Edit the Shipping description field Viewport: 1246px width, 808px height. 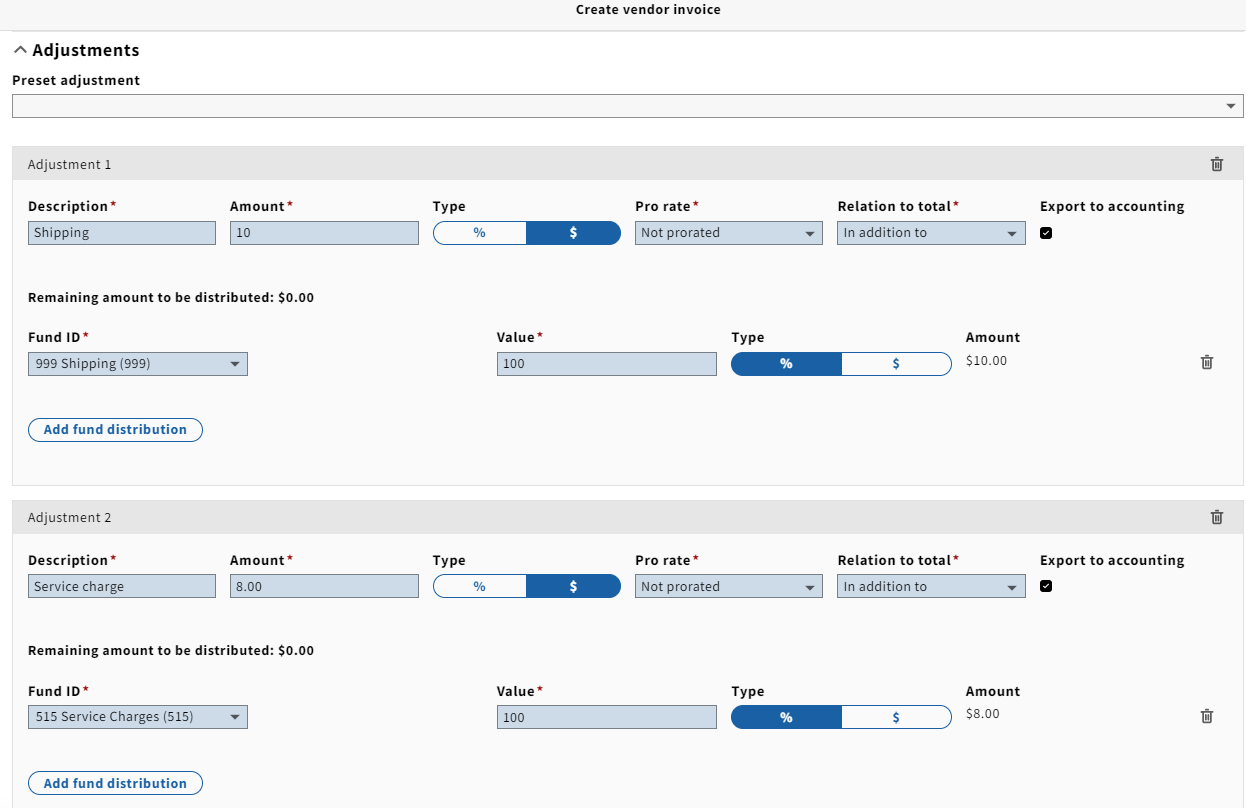pyautogui.click(x=122, y=233)
